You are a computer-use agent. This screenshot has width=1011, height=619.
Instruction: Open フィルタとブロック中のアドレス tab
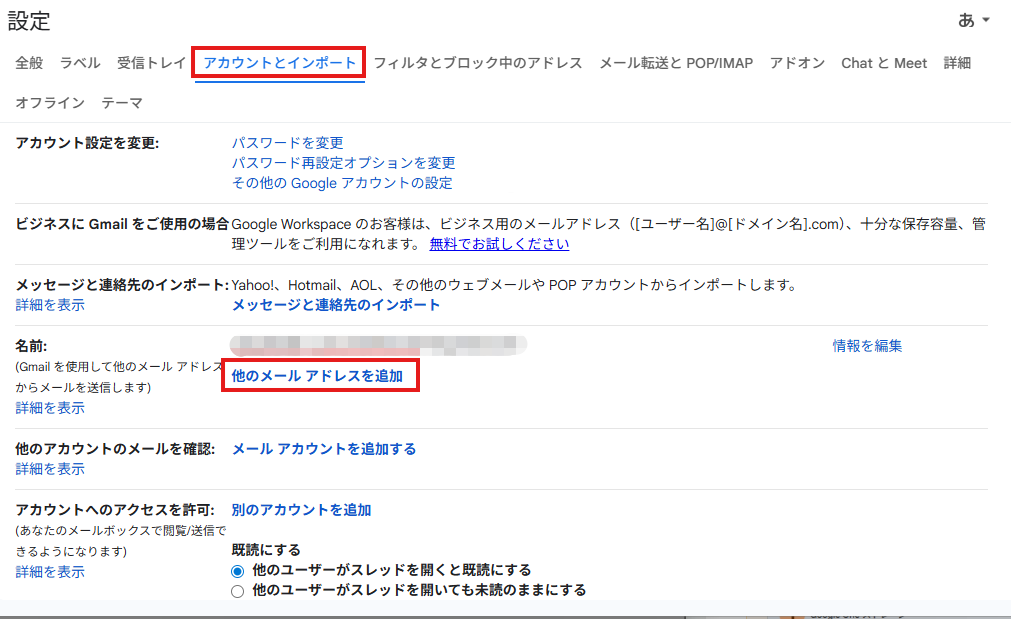point(477,63)
